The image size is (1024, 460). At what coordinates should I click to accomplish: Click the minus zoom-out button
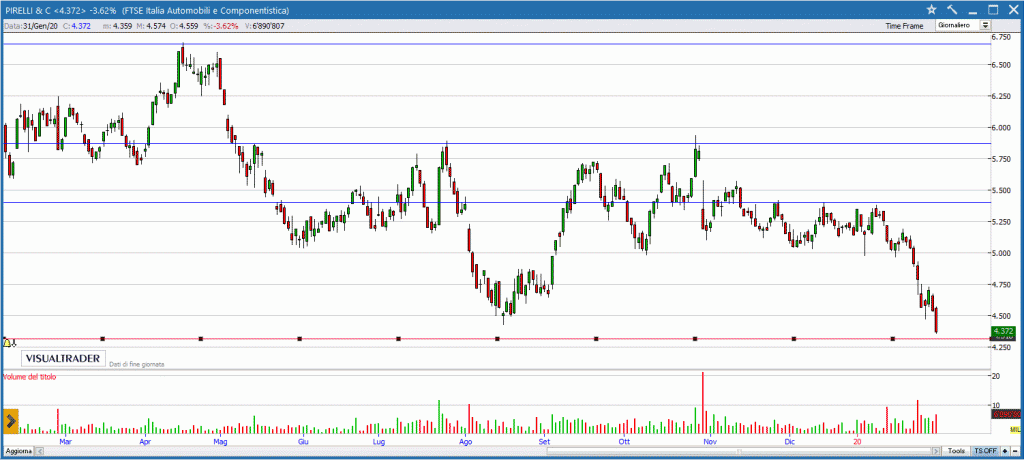point(1015,451)
